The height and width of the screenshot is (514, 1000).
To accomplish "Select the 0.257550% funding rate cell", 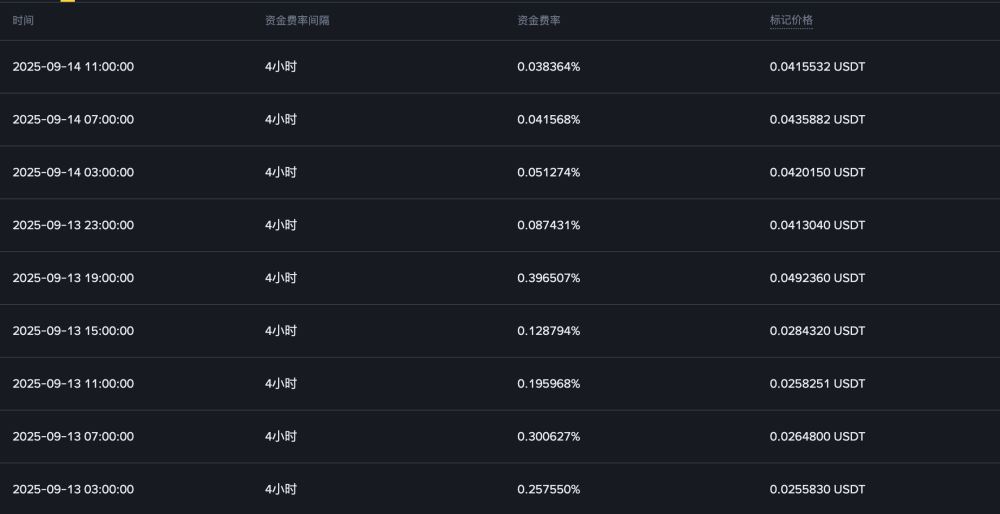I will 548,490.
